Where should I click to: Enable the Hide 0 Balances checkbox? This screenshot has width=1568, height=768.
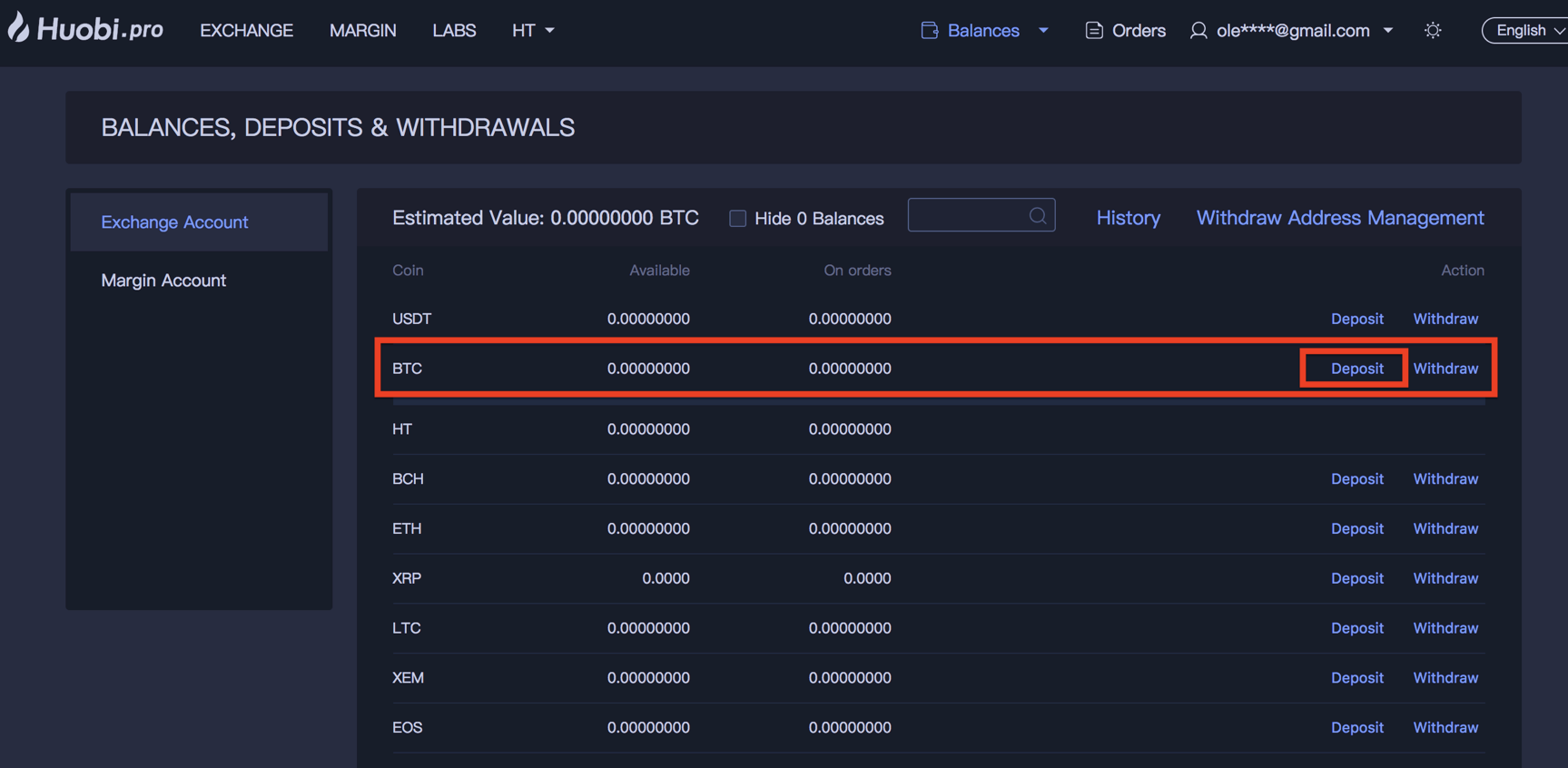coord(738,219)
